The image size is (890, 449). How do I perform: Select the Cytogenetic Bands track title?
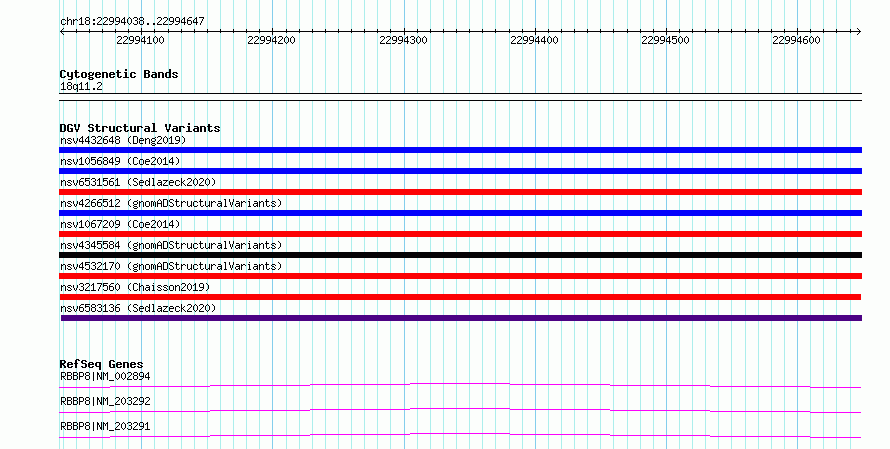[x=119, y=74]
